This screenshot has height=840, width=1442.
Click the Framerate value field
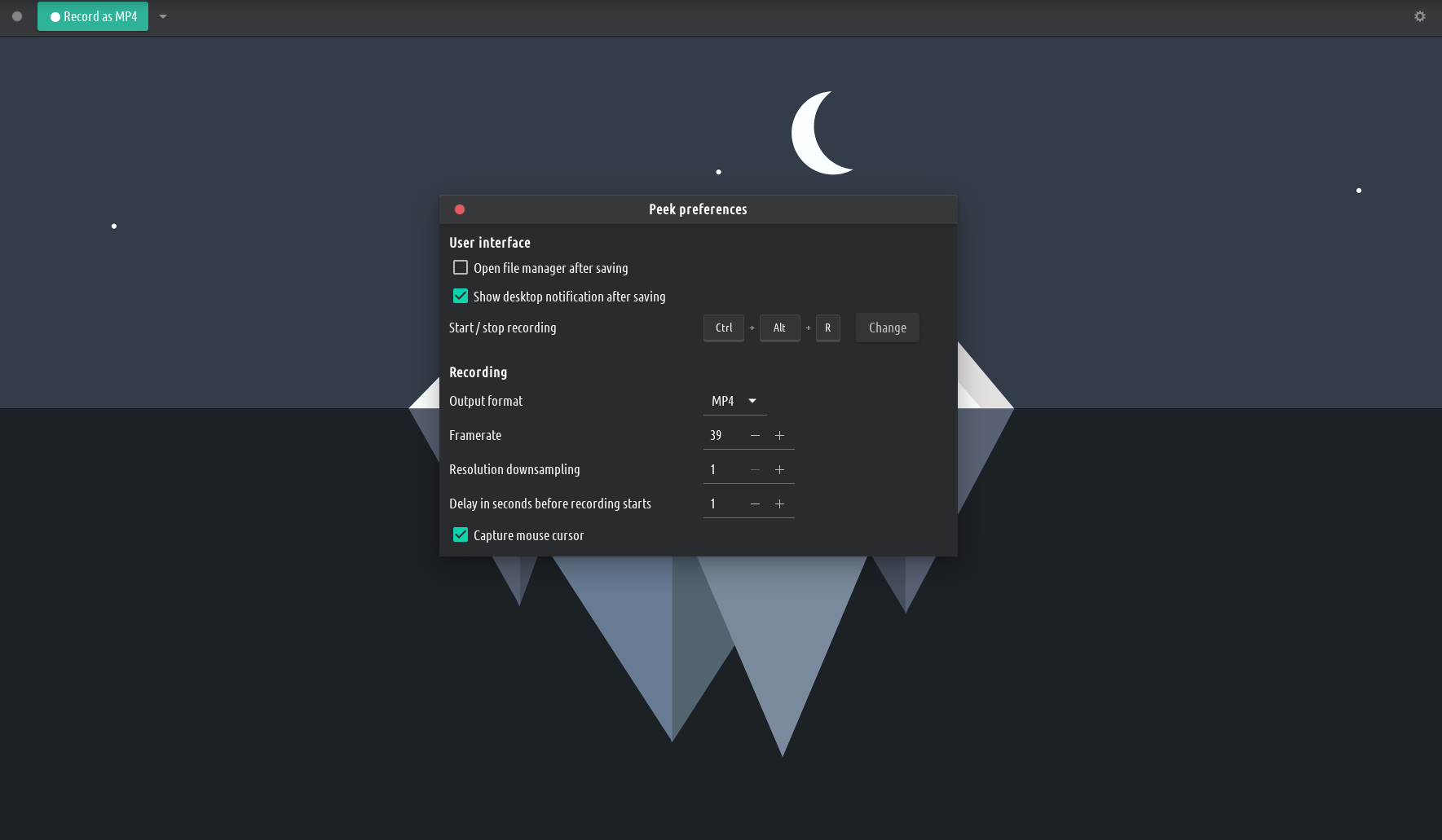(x=722, y=436)
